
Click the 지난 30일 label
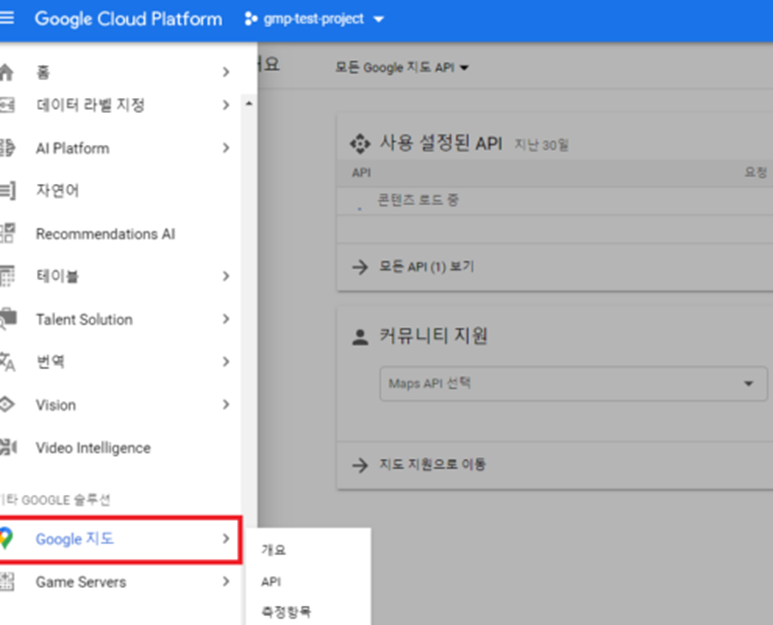541,145
